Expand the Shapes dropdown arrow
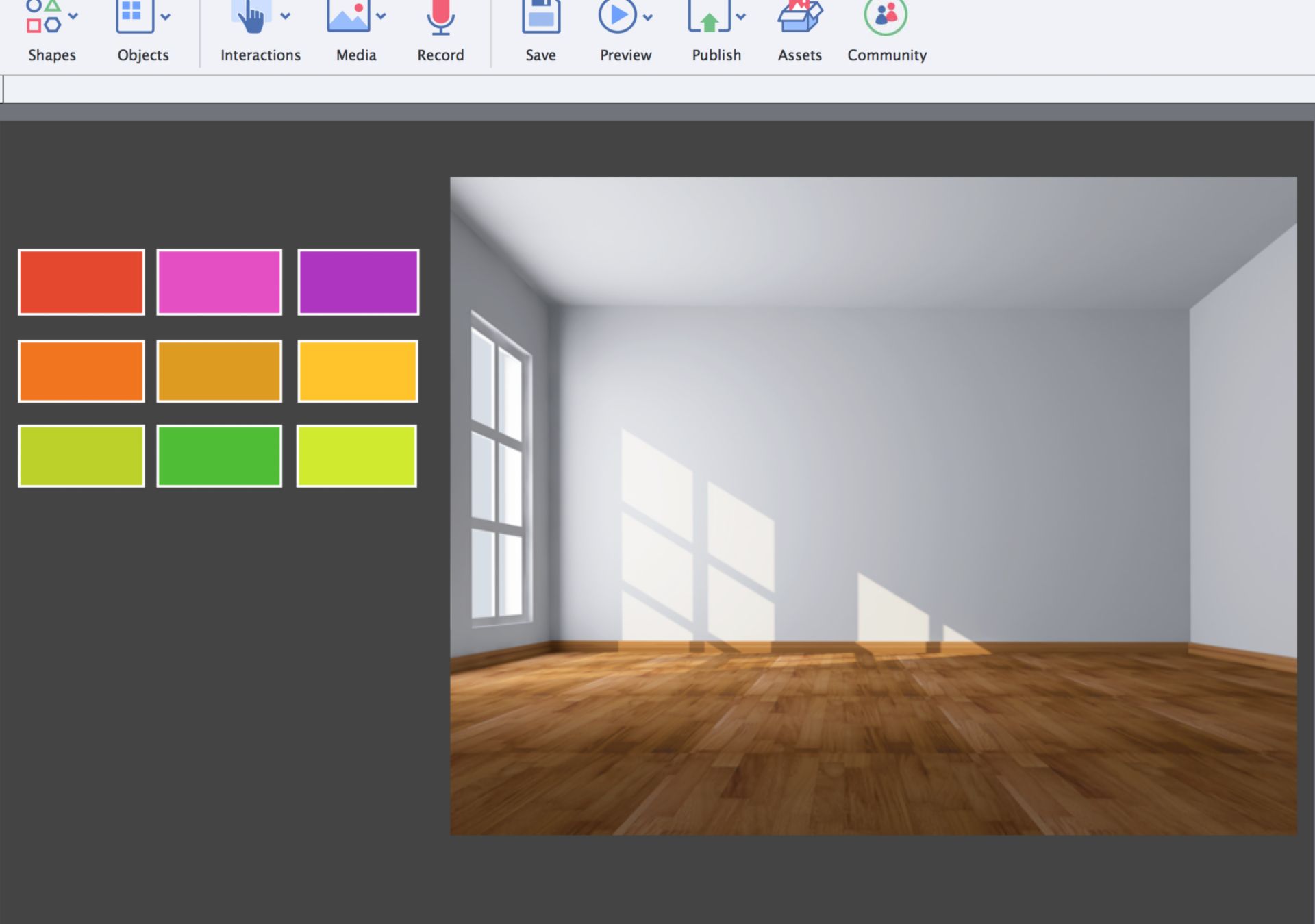This screenshot has width=1315, height=924. pos(73,16)
